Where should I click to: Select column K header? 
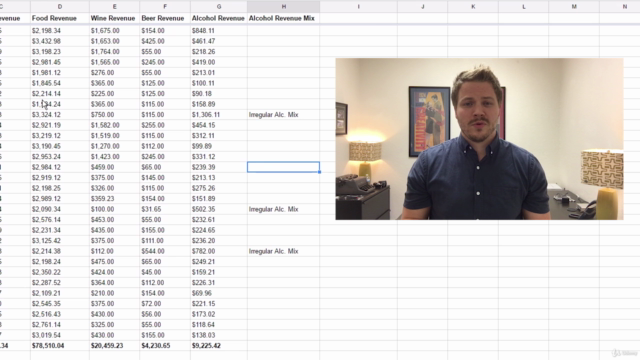(x=473, y=7)
